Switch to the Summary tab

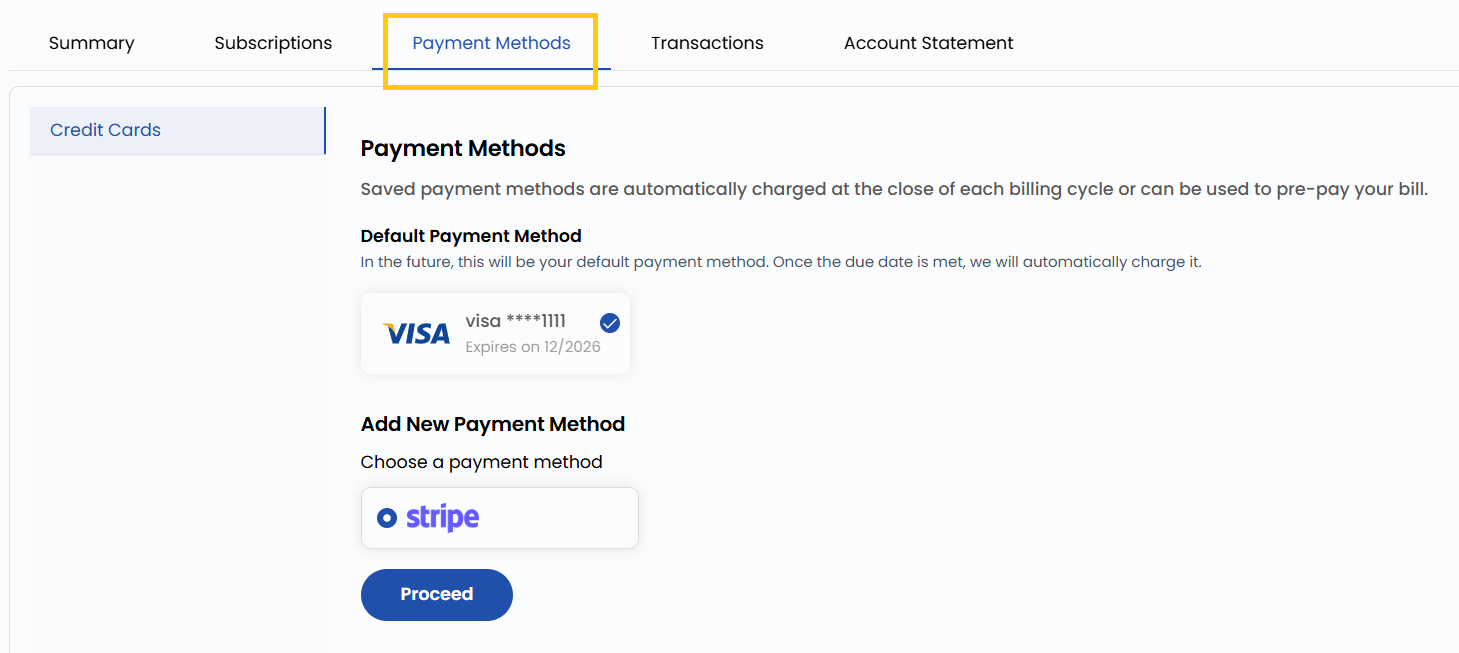coord(91,43)
